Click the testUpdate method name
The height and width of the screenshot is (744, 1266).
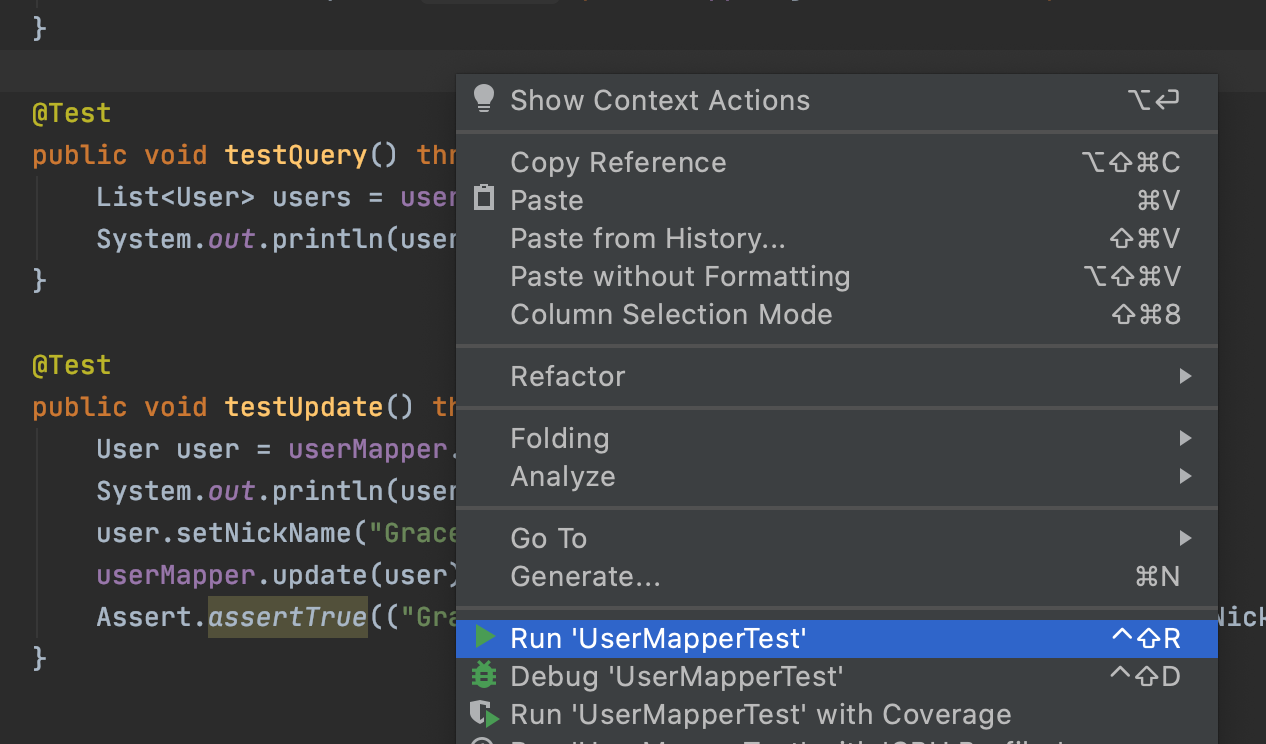pos(304,407)
